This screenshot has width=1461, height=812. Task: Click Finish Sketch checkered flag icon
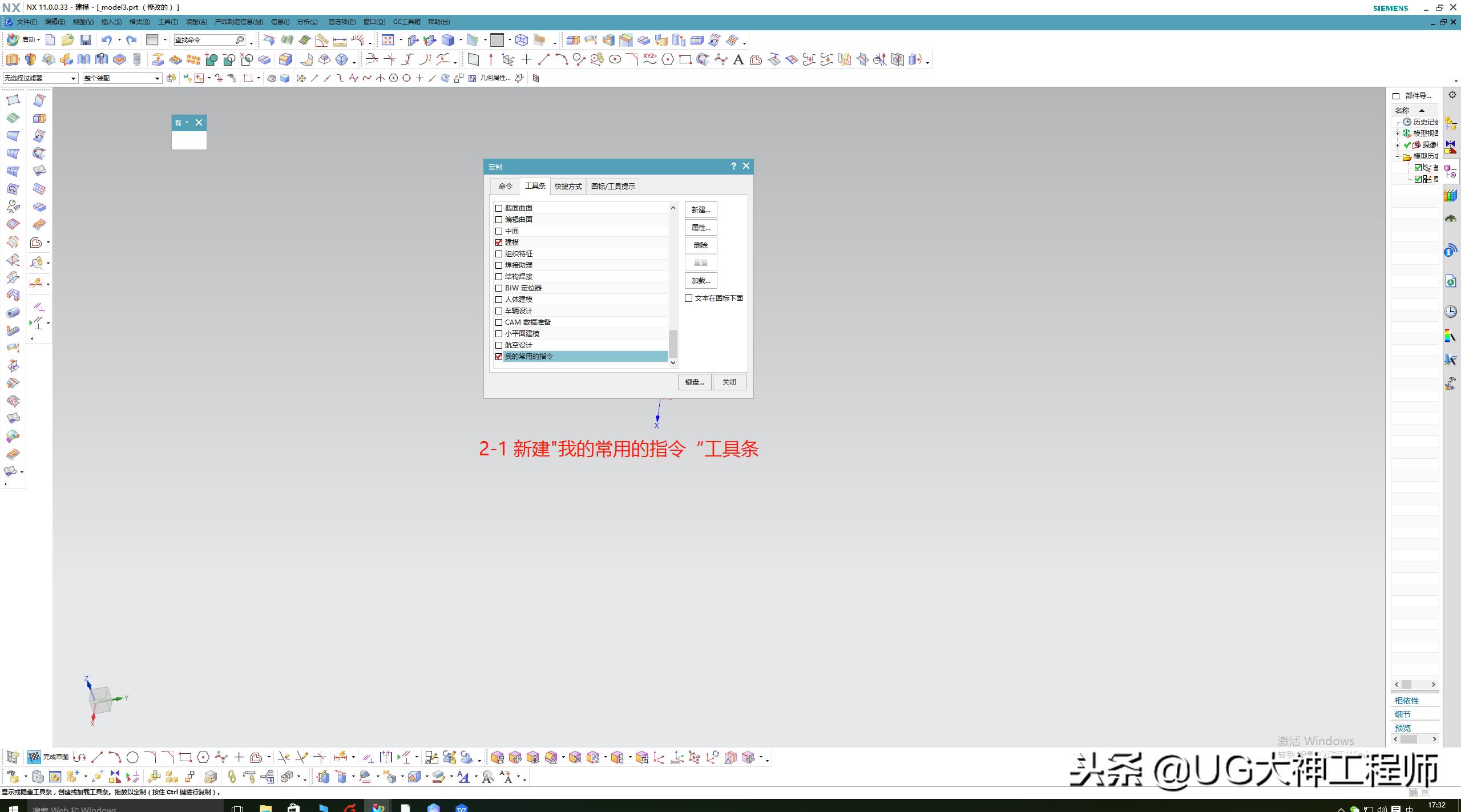click(34, 757)
